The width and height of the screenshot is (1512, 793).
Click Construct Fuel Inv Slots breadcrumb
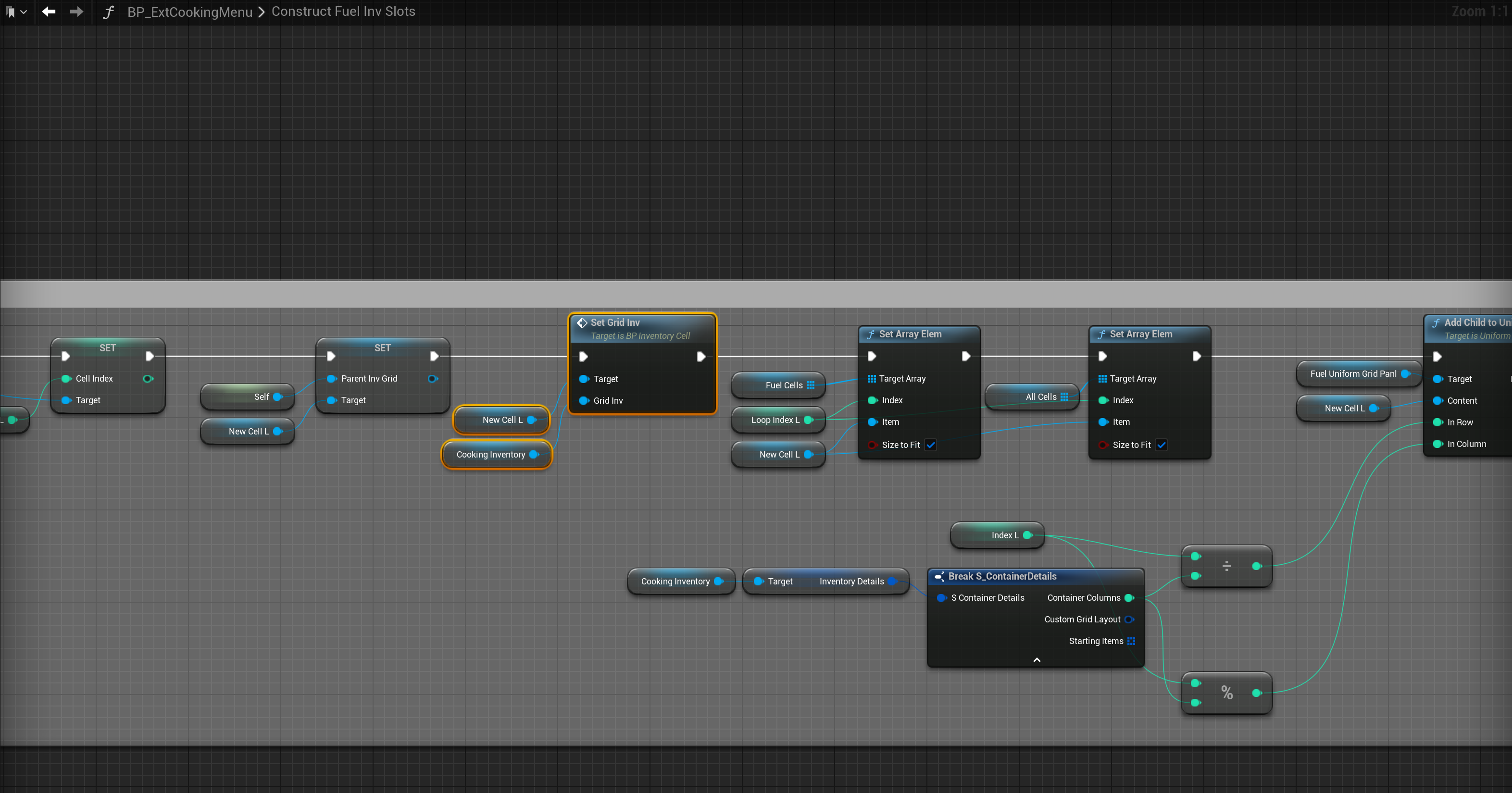[343, 12]
